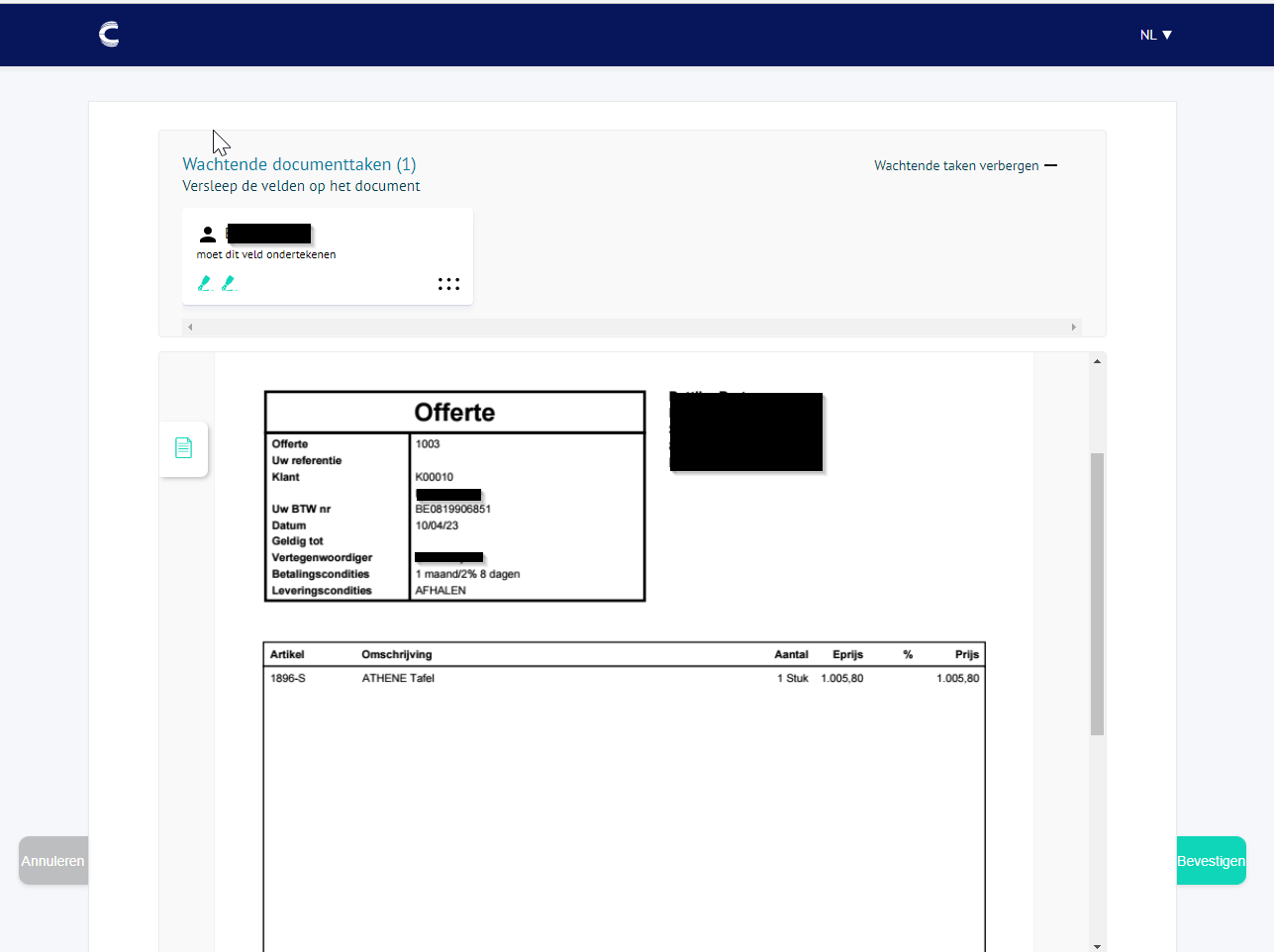Open the document pages sidebar icon
This screenshot has width=1274, height=952.
(183, 448)
